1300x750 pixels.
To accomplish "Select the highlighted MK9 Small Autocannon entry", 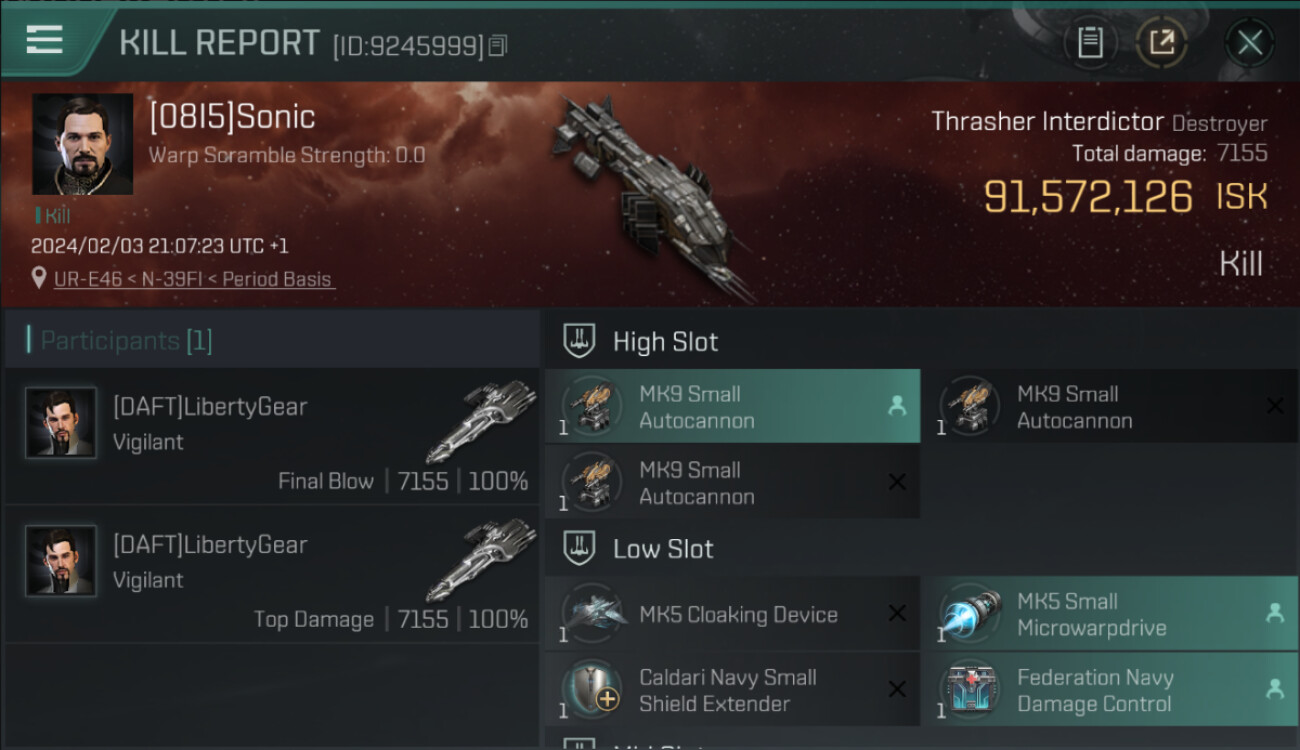I will tap(733, 407).
